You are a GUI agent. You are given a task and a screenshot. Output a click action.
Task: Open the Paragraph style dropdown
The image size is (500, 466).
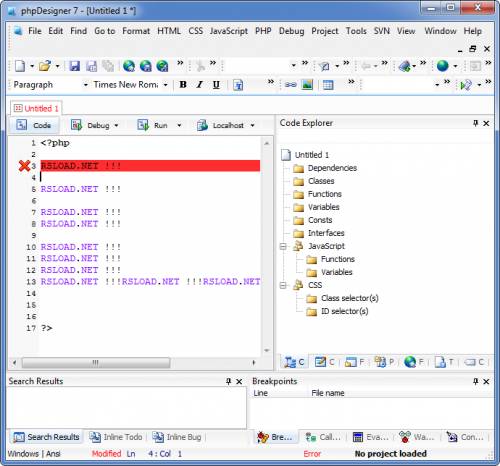[x=85, y=85]
